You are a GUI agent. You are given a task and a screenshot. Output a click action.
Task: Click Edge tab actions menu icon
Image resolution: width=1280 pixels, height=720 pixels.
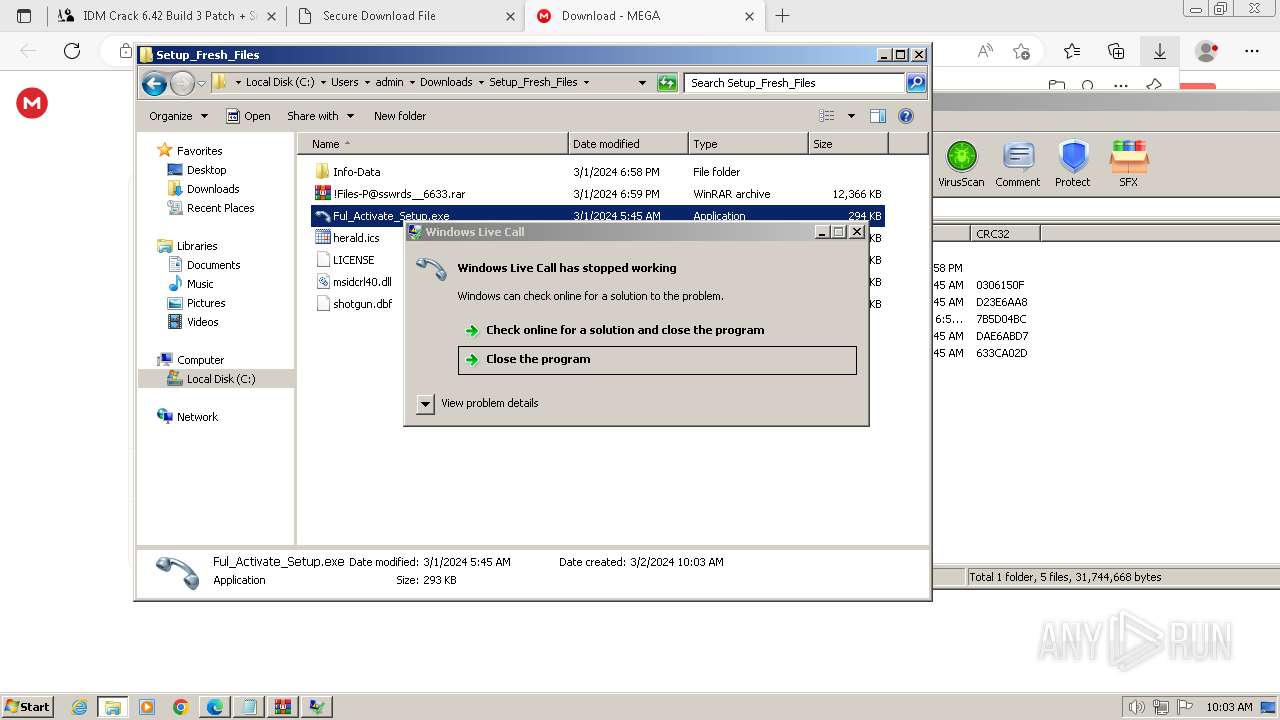(x=24, y=16)
